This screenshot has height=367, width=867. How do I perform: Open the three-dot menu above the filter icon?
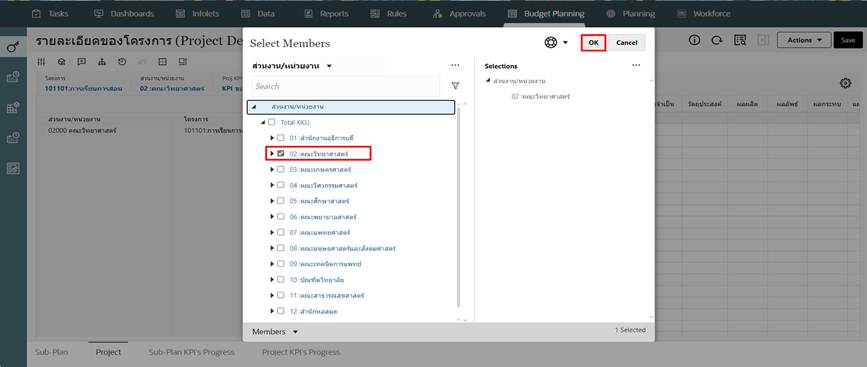pos(455,65)
